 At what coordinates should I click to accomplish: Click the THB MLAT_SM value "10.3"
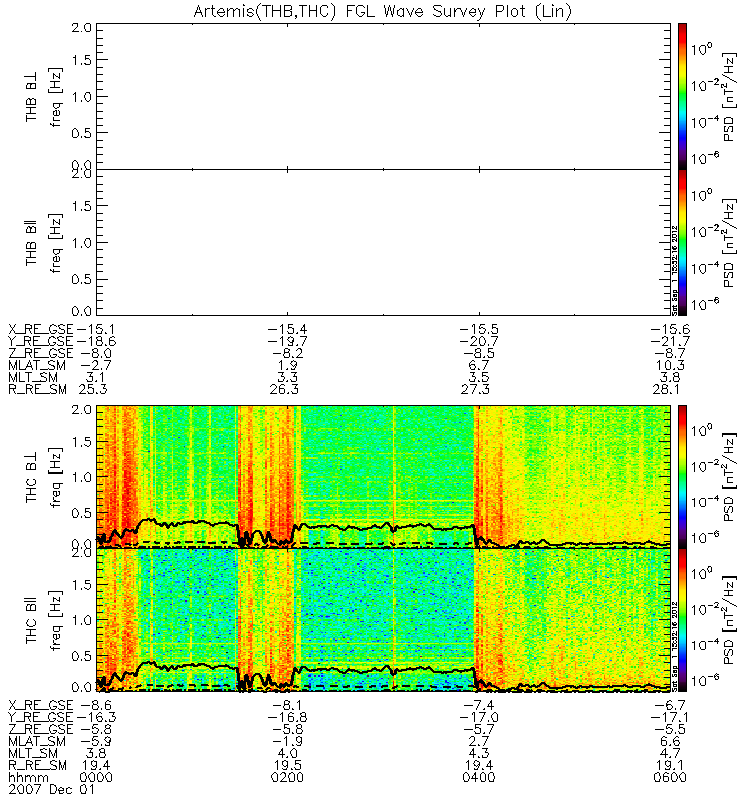670,365
